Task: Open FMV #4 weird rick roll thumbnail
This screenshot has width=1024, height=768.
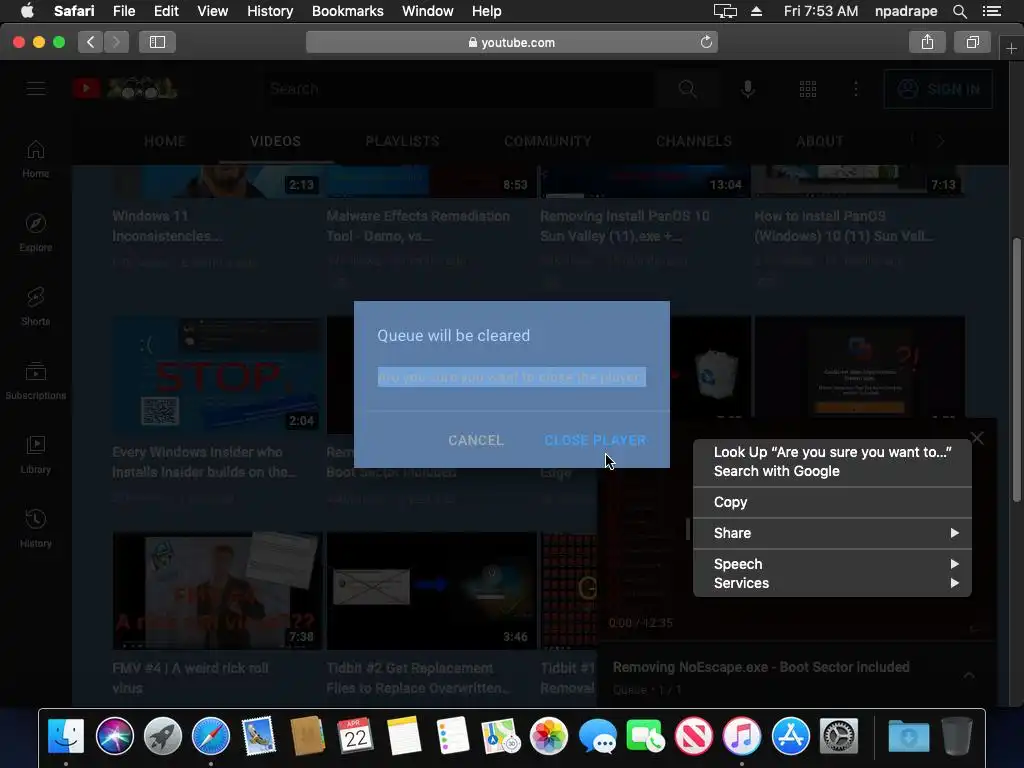Action: pos(217,591)
